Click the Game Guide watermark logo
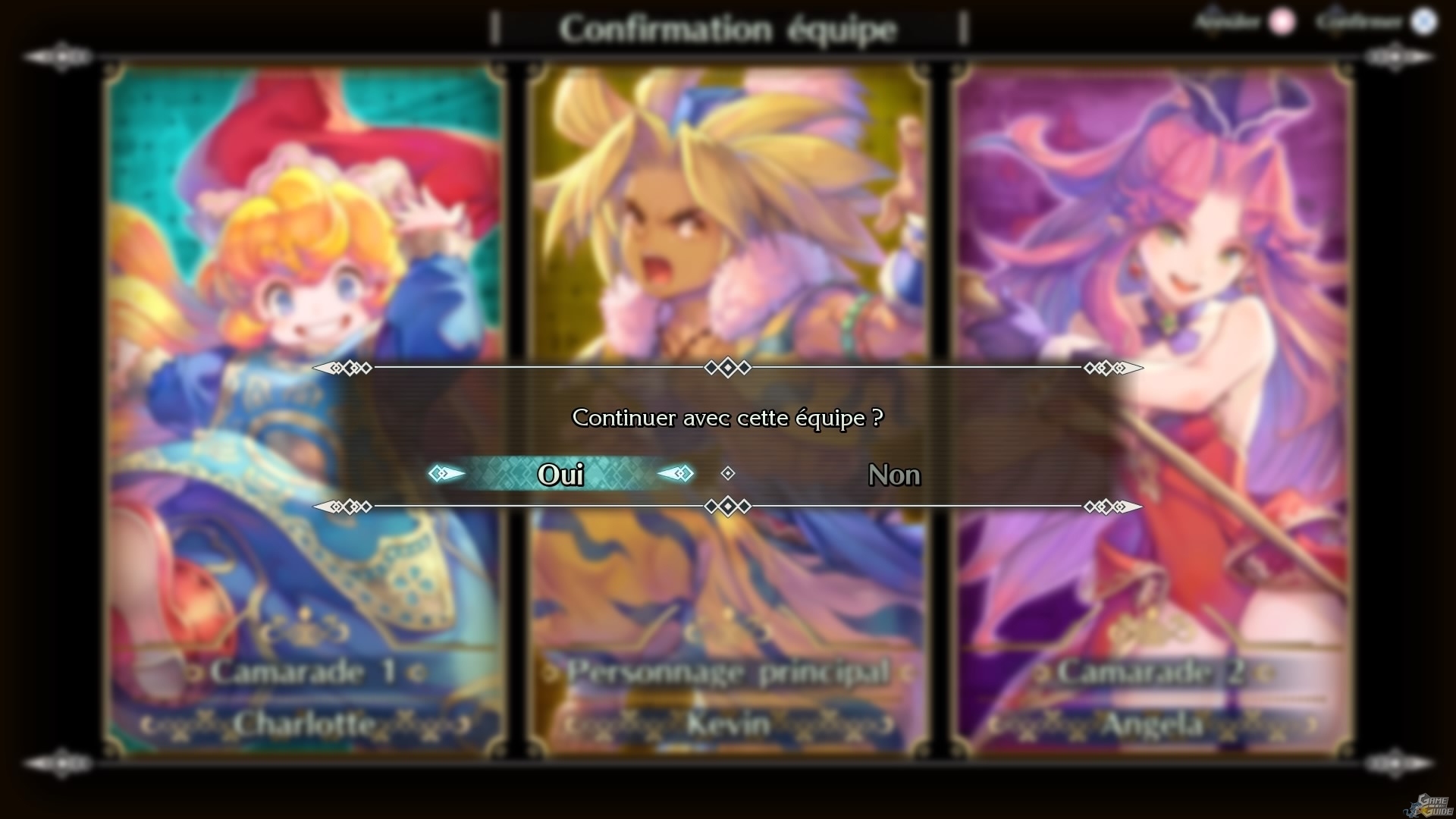1456x819 pixels. coord(1428,804)
